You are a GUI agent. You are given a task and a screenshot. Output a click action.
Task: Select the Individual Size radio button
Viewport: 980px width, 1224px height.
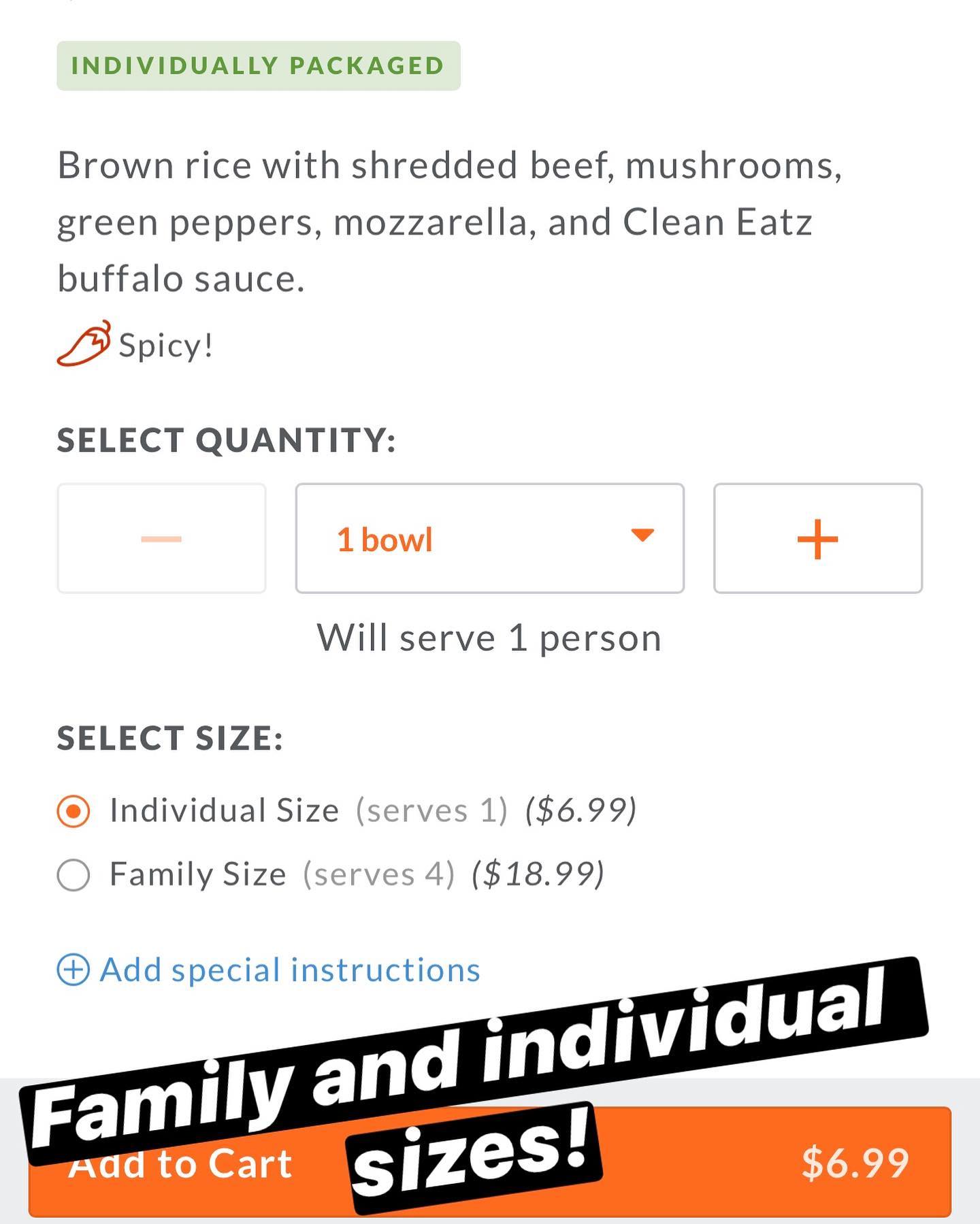[73, 811]
